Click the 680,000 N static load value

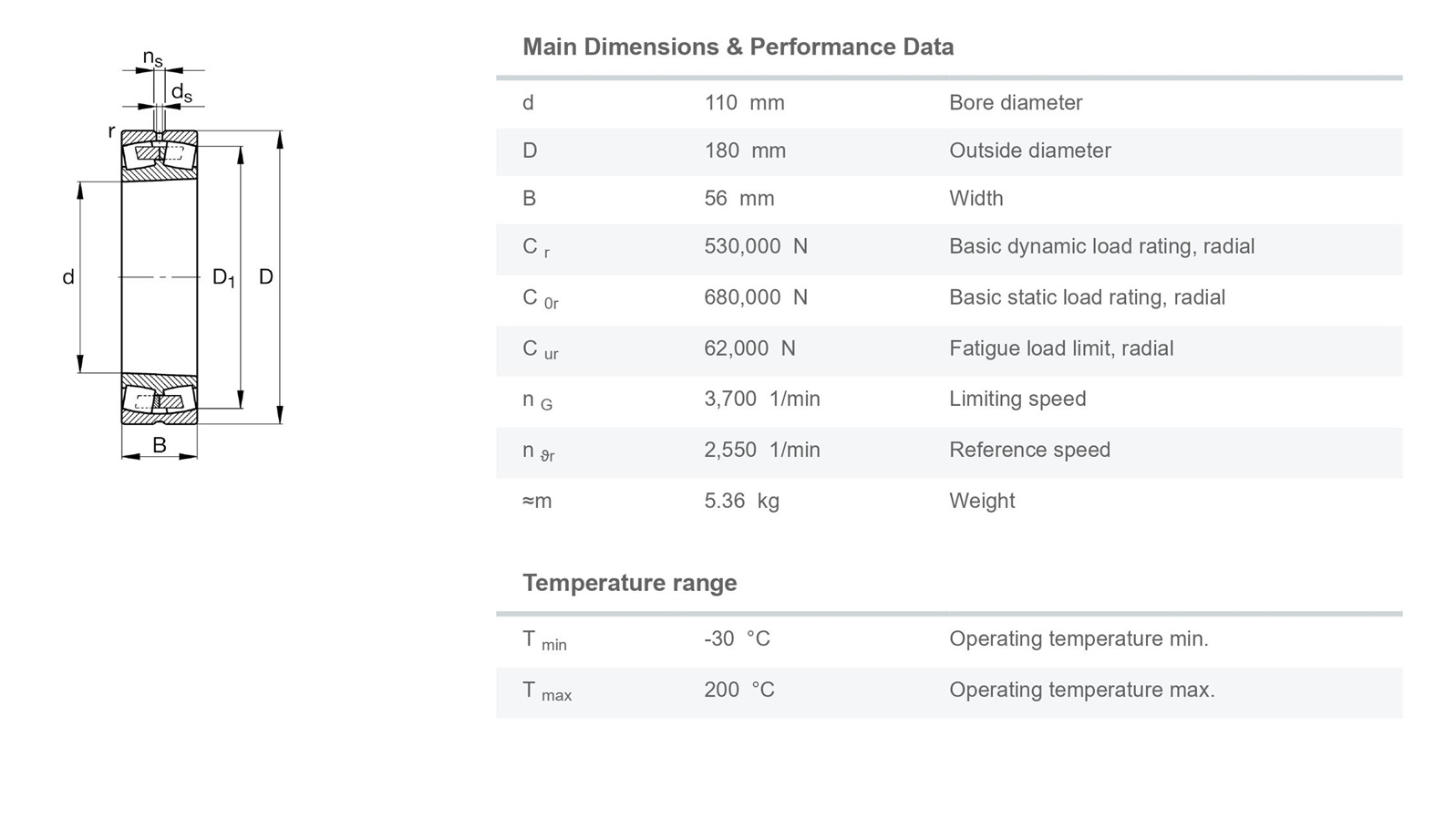(755, 297)
